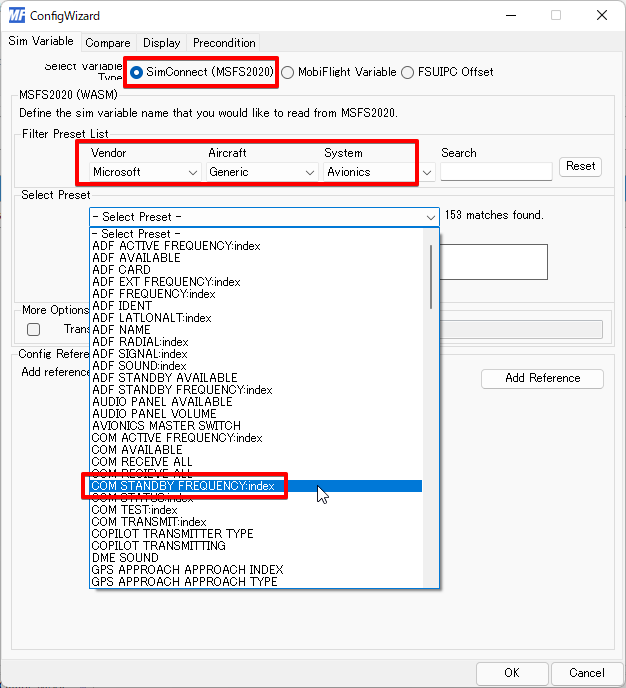Image resolution: width=626 pixels, height=688 pixels.
Task: Select ADF STANDBY AVAILABLE preset
Action: pyautogui.click(x=256, y=378)
